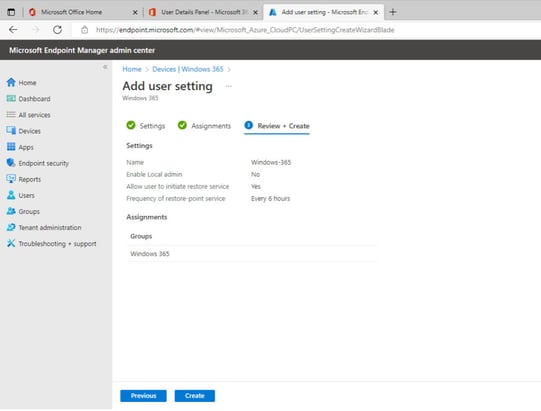Click the Endpoint security shield icon
Viewport: 541px width, 411px height.
11,163
